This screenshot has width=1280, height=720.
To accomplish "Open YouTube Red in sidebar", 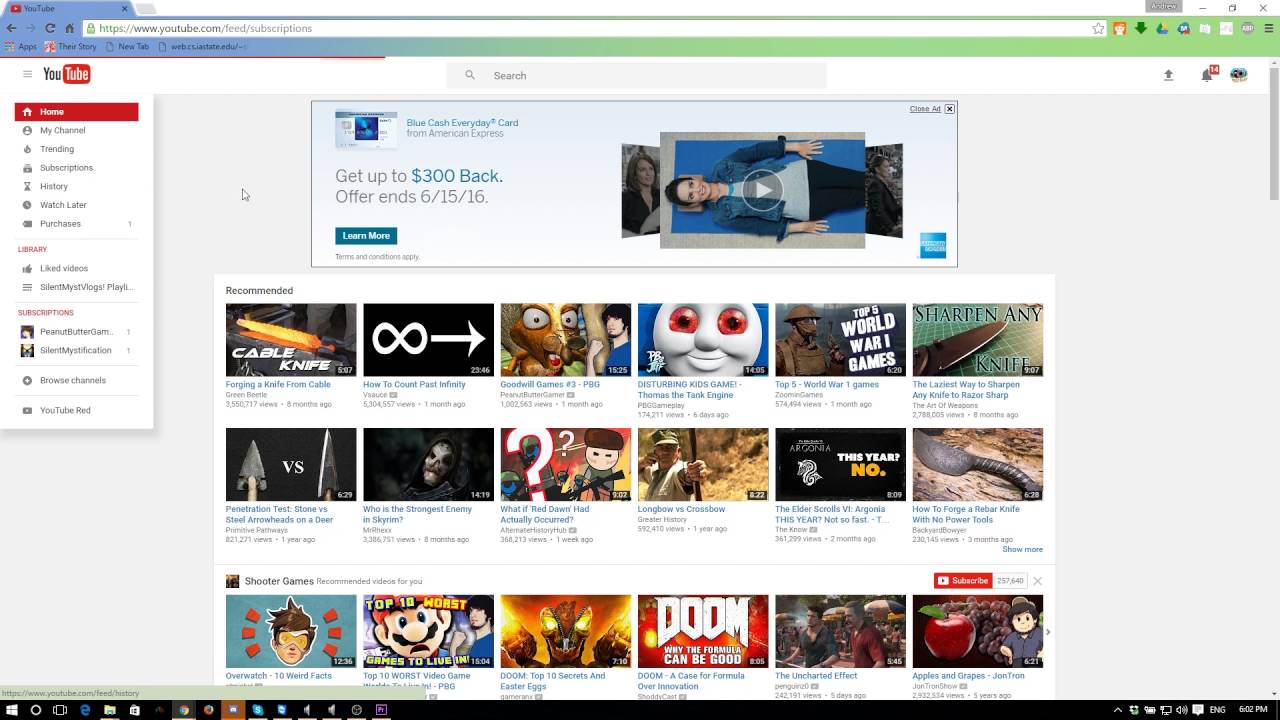I will pyautogui.click(x=65, y=410).
